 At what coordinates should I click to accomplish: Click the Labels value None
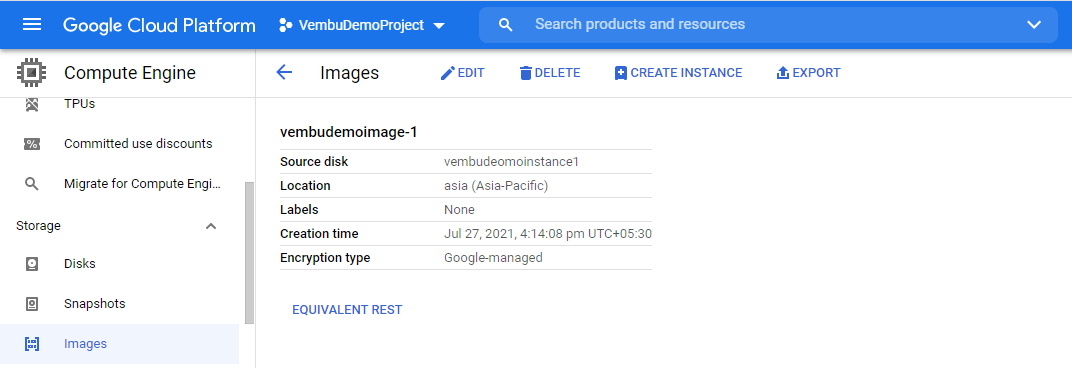[459, 210]
